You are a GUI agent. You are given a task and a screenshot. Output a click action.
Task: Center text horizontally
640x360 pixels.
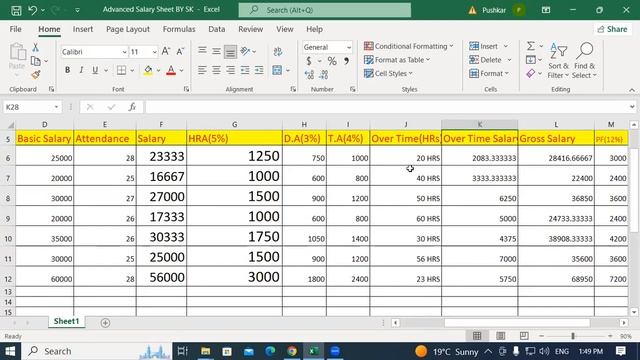pos(216,70)
